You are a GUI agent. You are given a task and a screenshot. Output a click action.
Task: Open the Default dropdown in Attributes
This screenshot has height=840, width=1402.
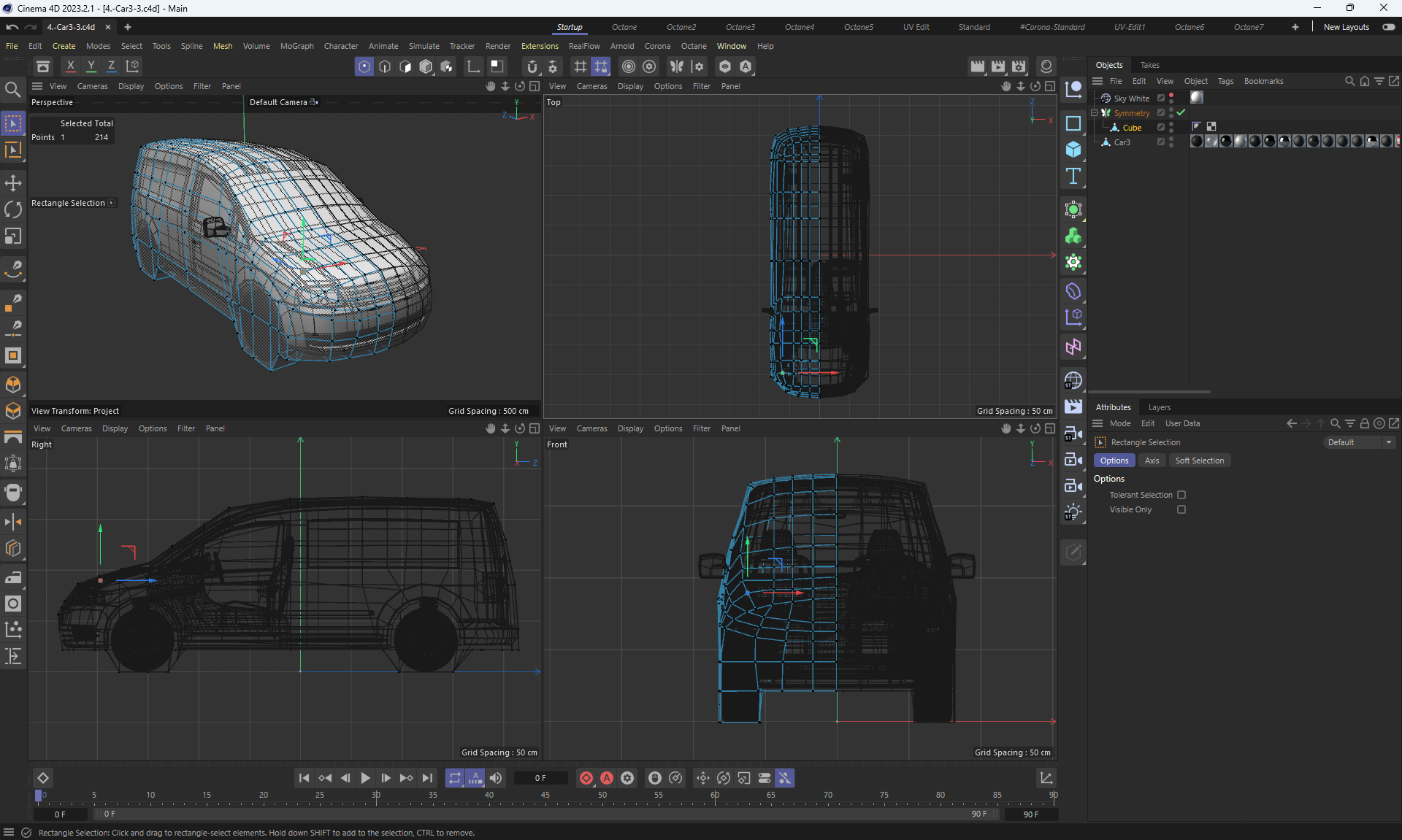point(1360,442)
